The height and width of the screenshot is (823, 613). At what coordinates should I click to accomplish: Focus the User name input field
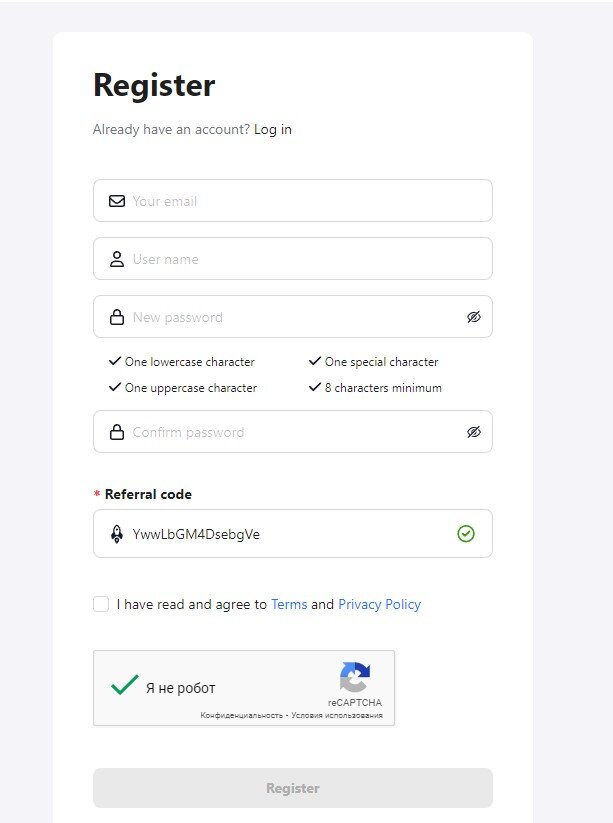[300, 259]
